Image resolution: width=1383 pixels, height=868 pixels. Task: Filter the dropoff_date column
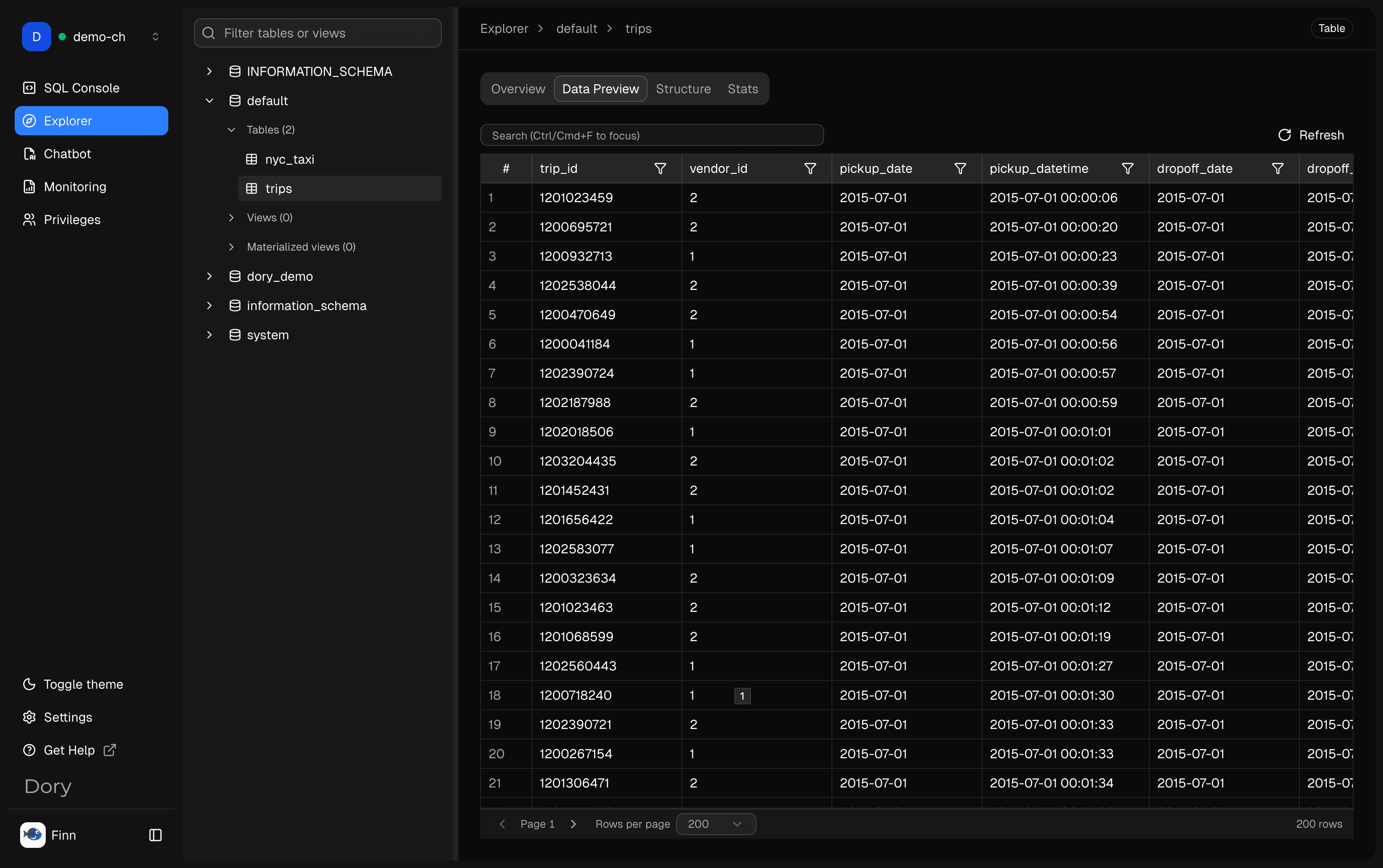[1277, 168]
